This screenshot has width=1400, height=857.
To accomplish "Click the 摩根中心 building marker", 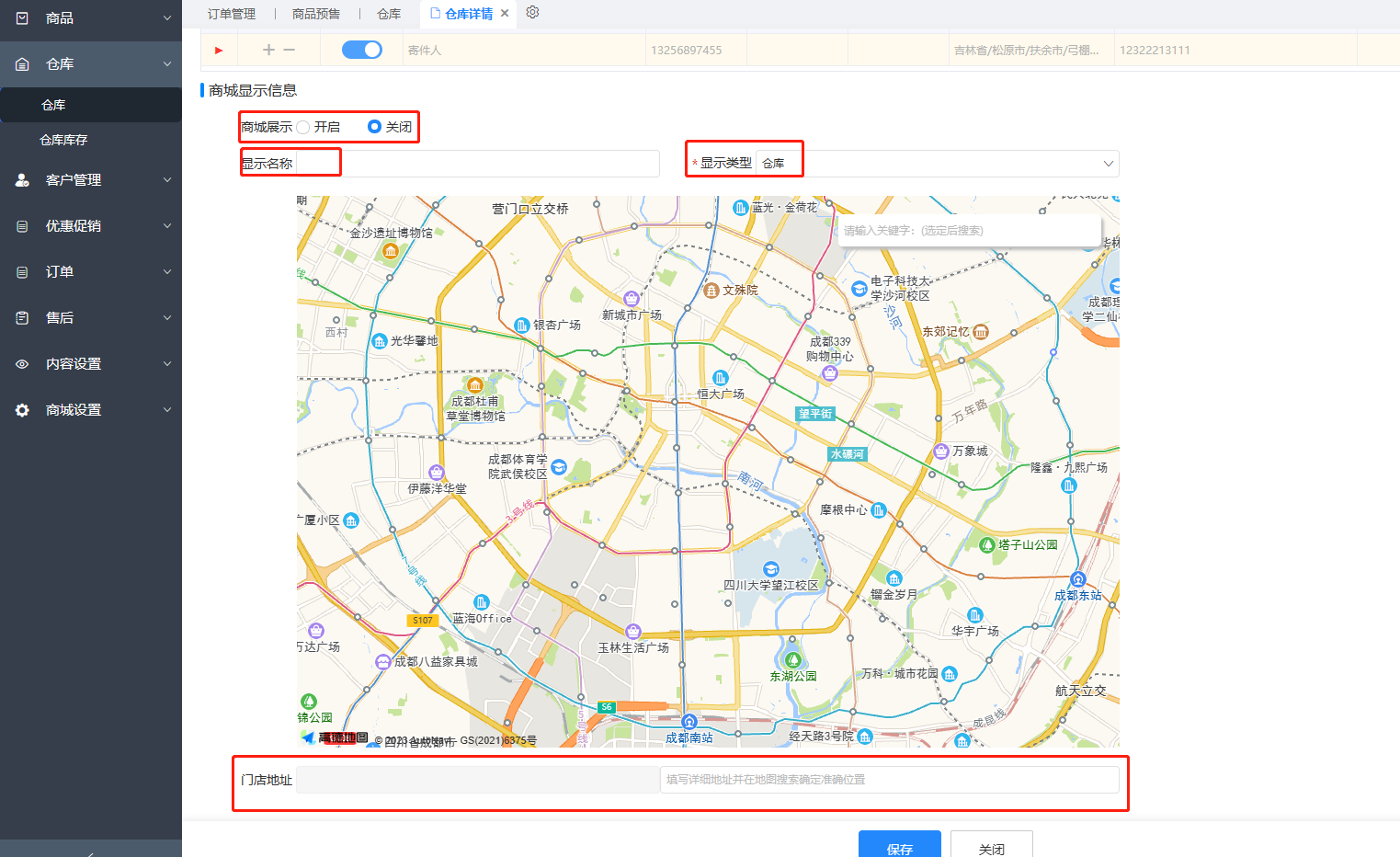I will 879,509.
